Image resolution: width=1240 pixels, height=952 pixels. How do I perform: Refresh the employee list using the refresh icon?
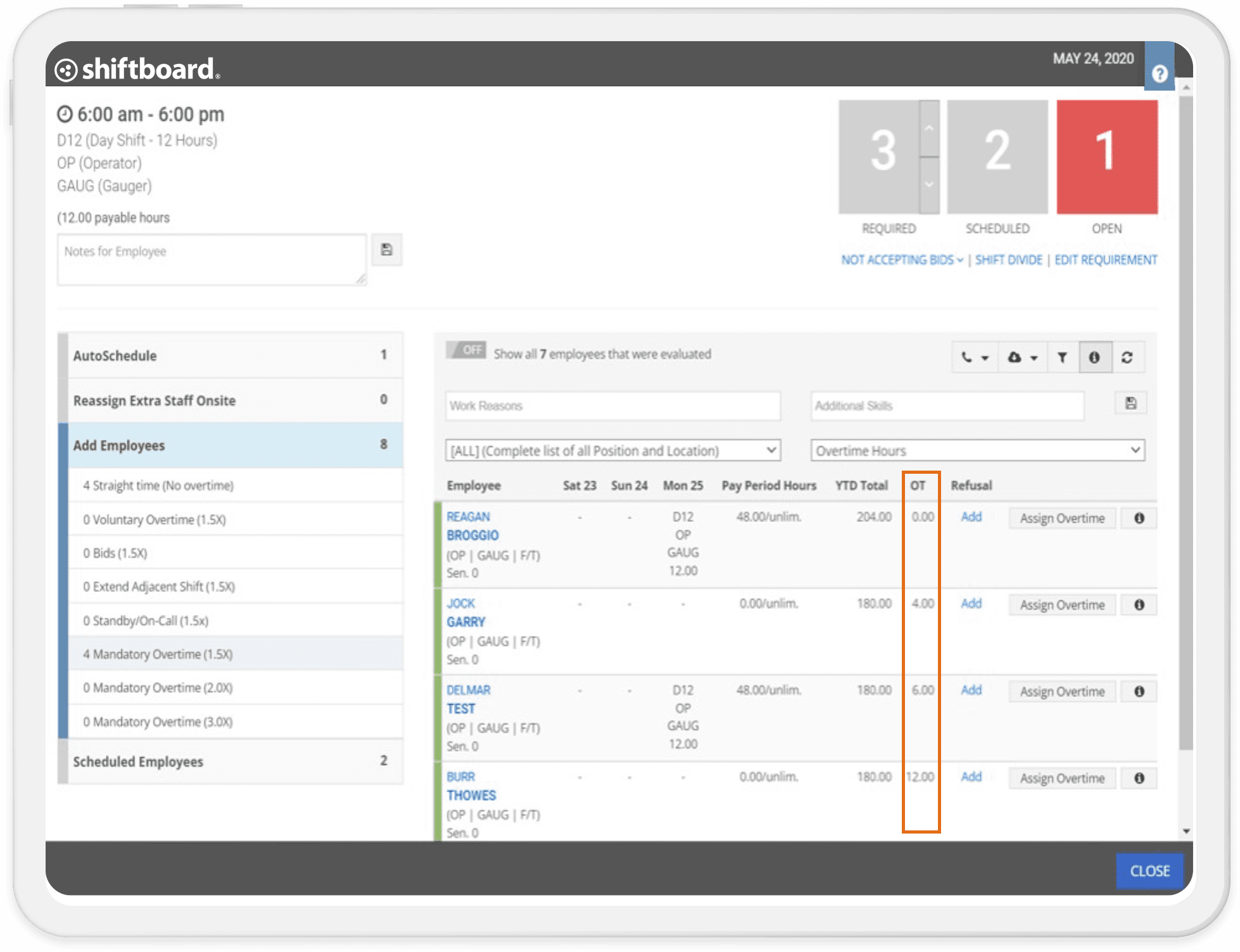(x=1128, y=357)
